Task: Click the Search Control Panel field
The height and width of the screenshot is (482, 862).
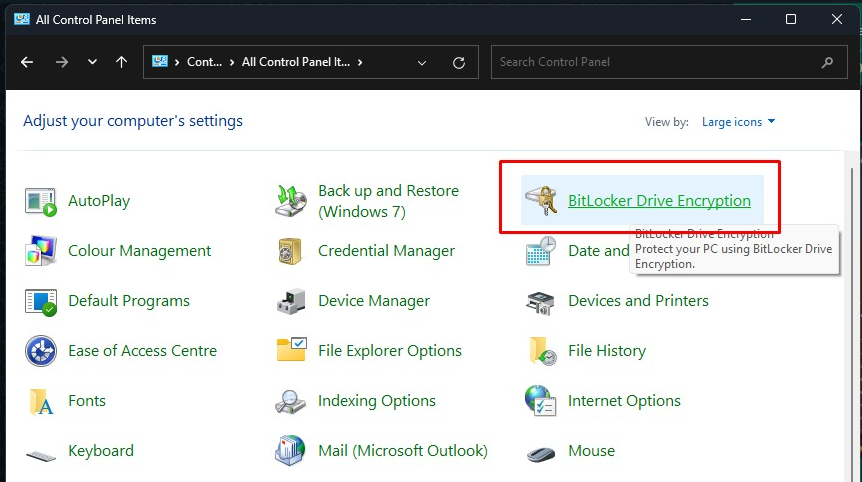Action: point(669,62)
